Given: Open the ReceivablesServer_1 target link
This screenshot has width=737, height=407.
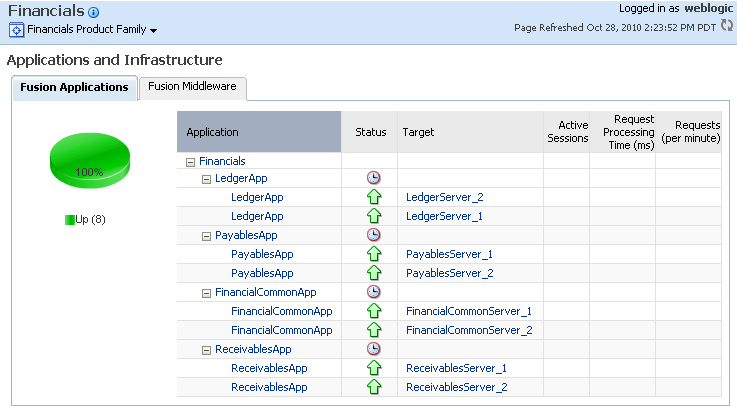Looking at the screenshot, I should [456, 368].
